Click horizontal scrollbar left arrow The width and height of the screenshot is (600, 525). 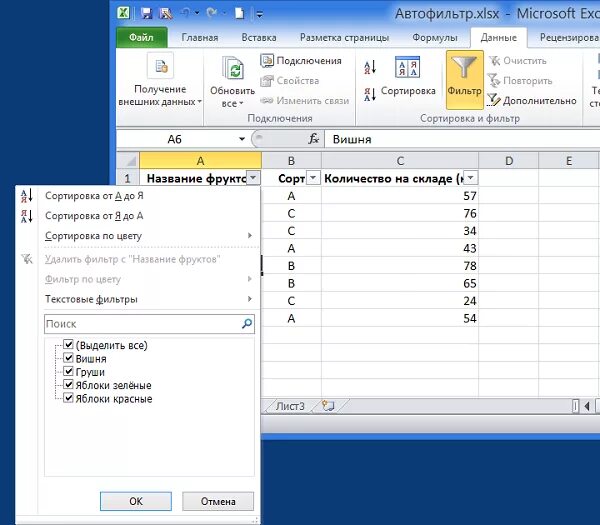point(587,406)
